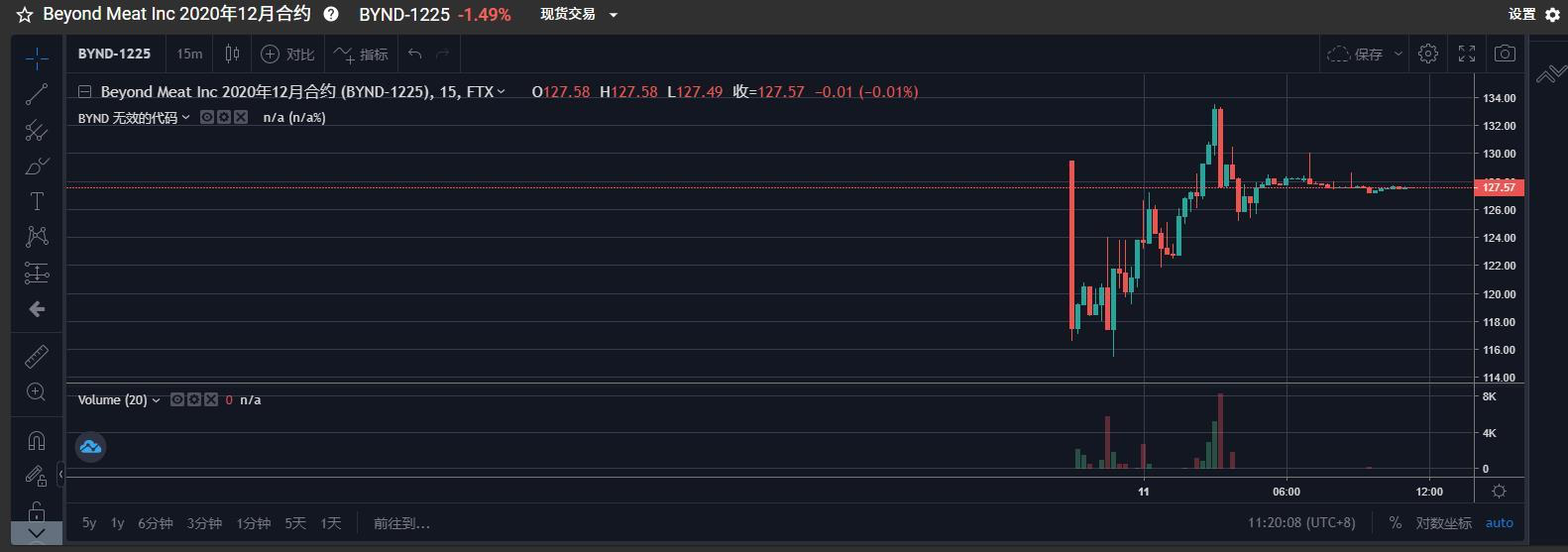Expand the FTX main series legend menu
Image resolution: width=1568 pixels, height=552 pixels.
tap(501, 91)
